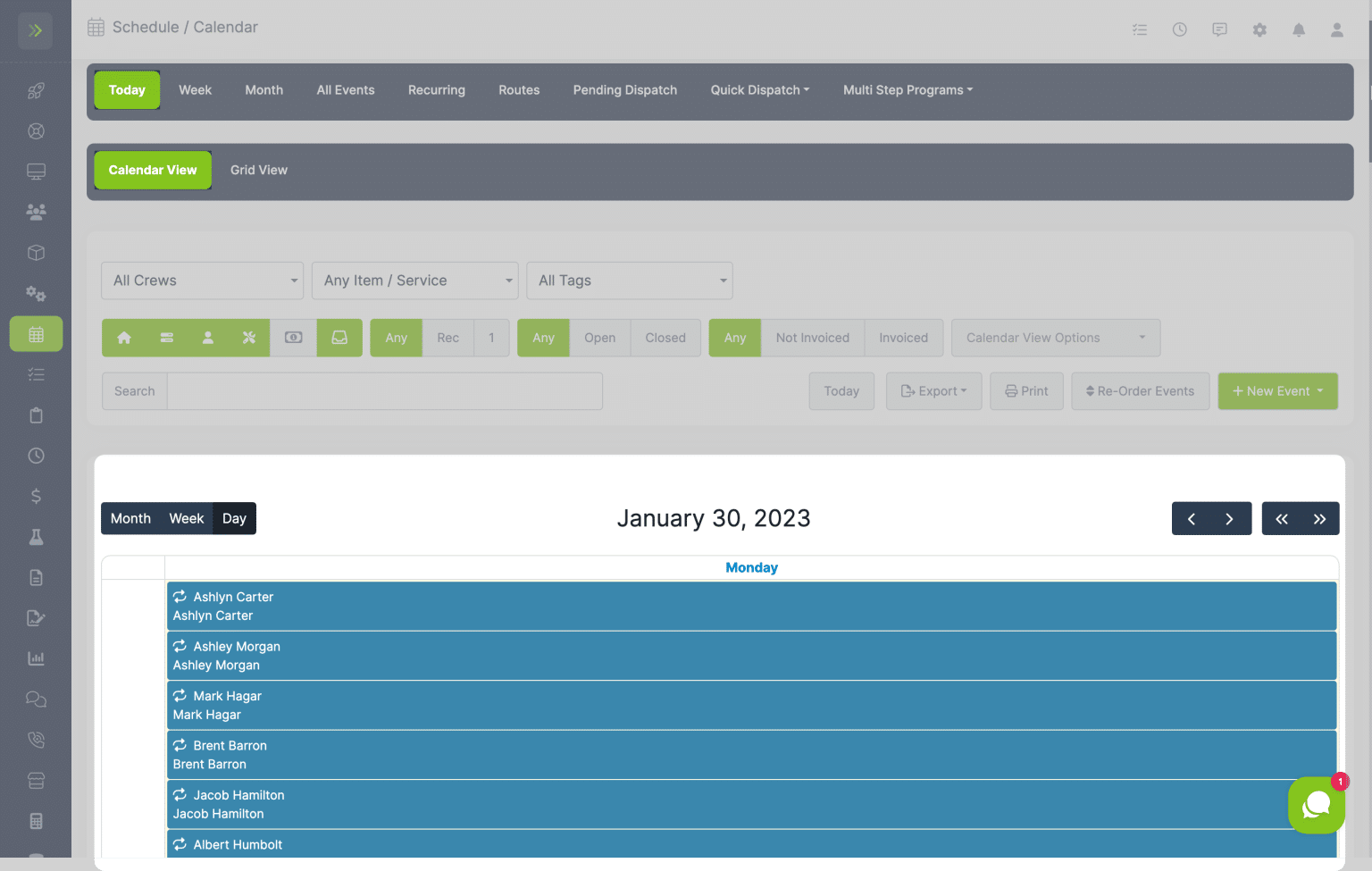
Task: Open the notifications bell icon
Action: (1299, 29)
